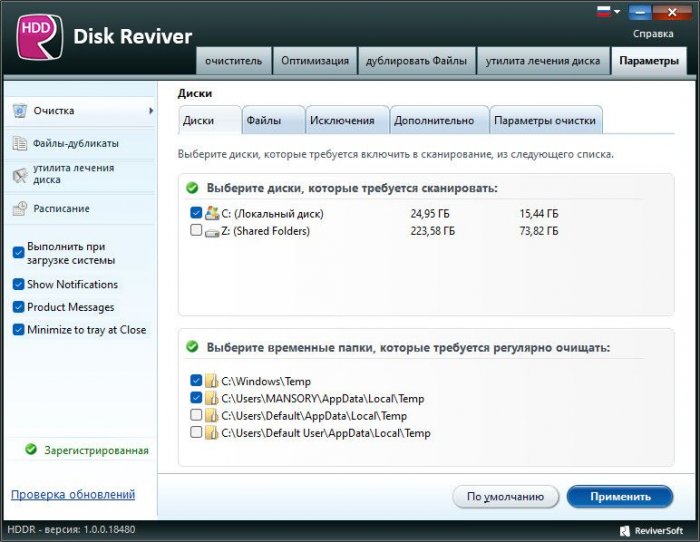Click the 24,95 ГБ size value
Image resolution: width=700 pixels, height=542 pixels.
point(430,213)
